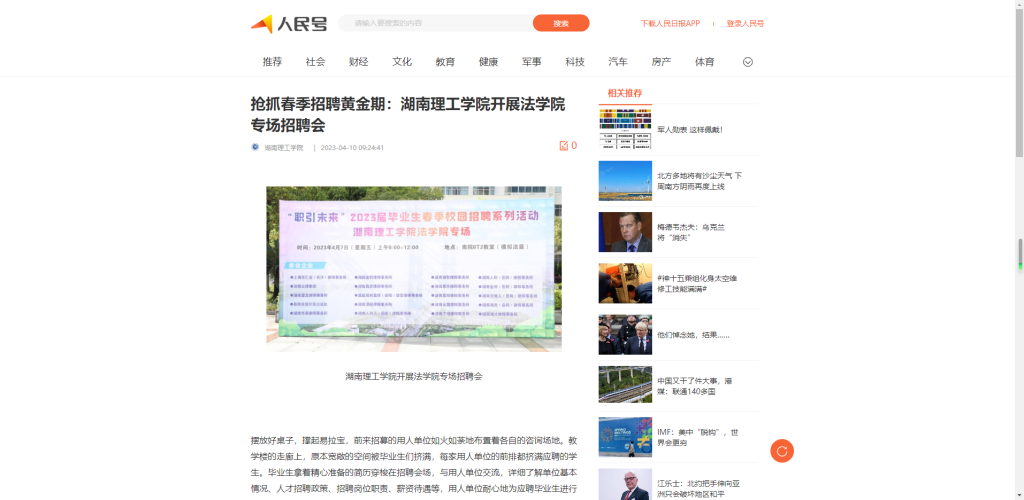Click the 下载人民日报APP link

pos(670,23)
